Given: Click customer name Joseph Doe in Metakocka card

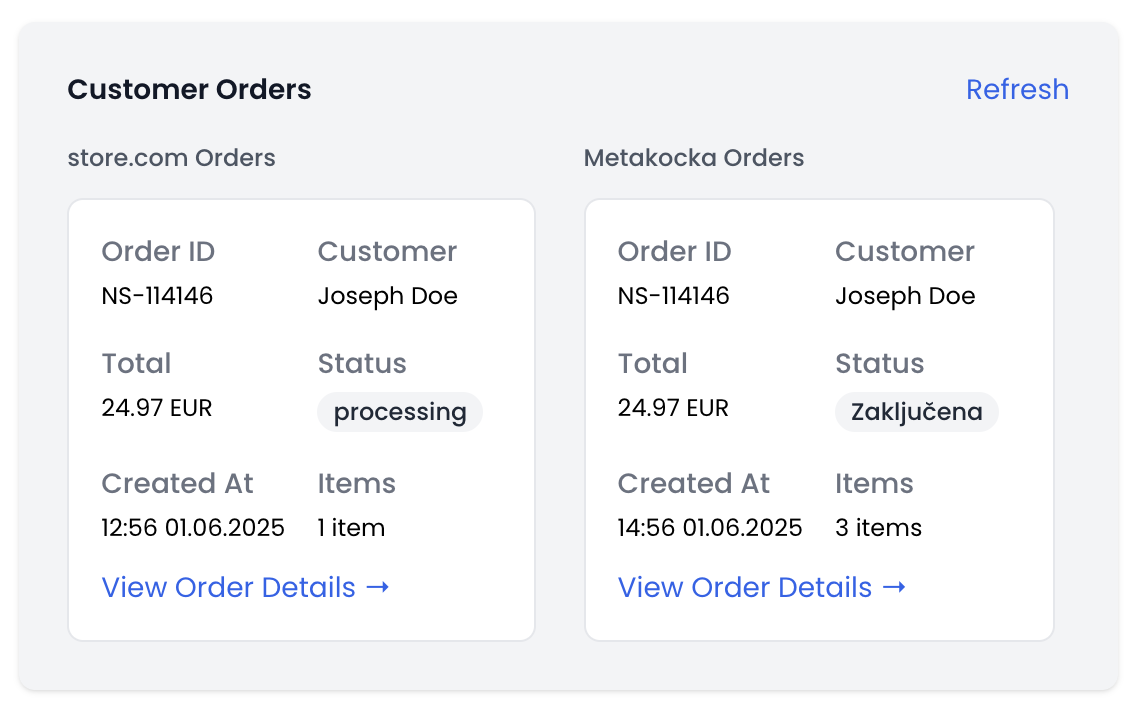Looking at the screenshot, I should (x=905, y=296).
